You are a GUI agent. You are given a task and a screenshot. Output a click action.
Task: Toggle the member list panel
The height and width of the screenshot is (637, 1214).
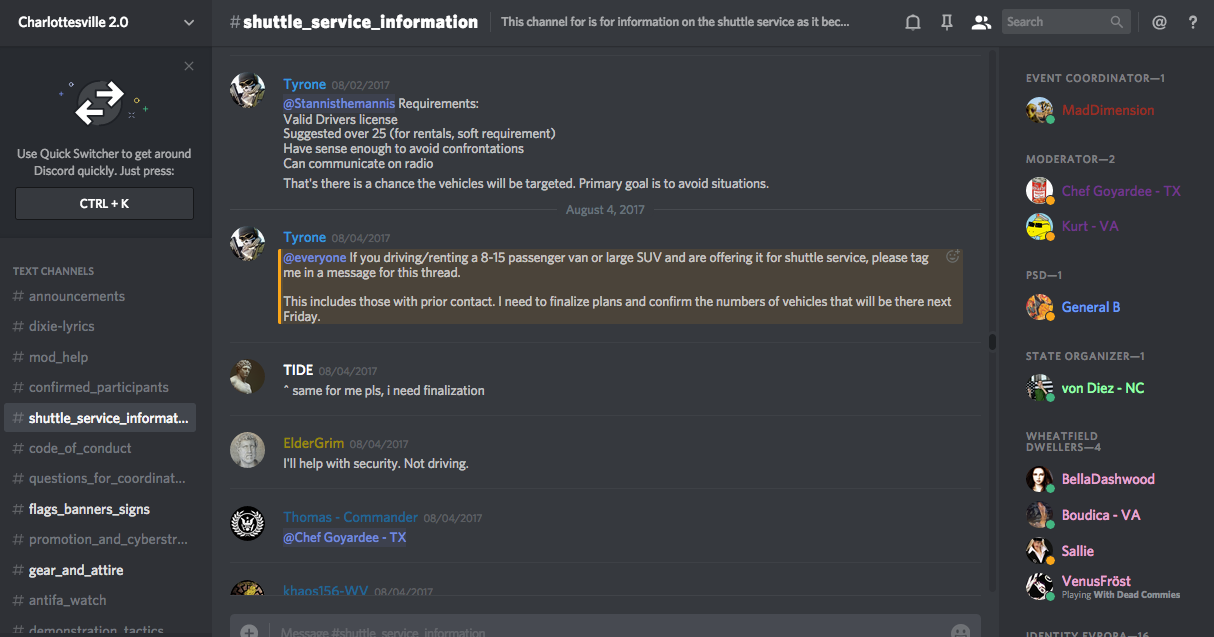981,22
